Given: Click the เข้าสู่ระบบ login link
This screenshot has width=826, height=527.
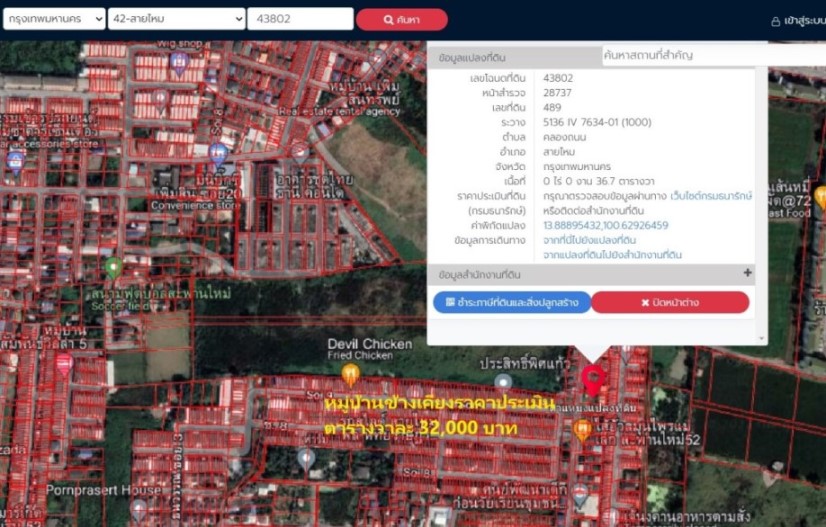Looking at the screenshot, I should pos(804,21).
